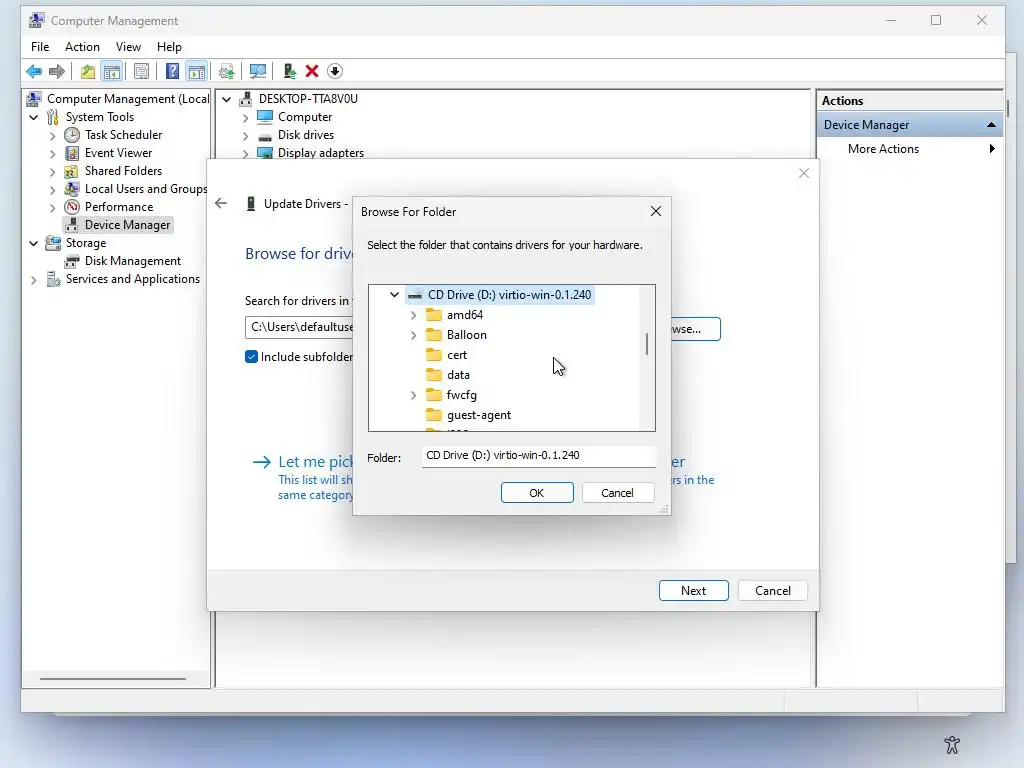1024x768 pixels.
Task: Expand the fwcfg folder chevron
Action: pos(413,395)
